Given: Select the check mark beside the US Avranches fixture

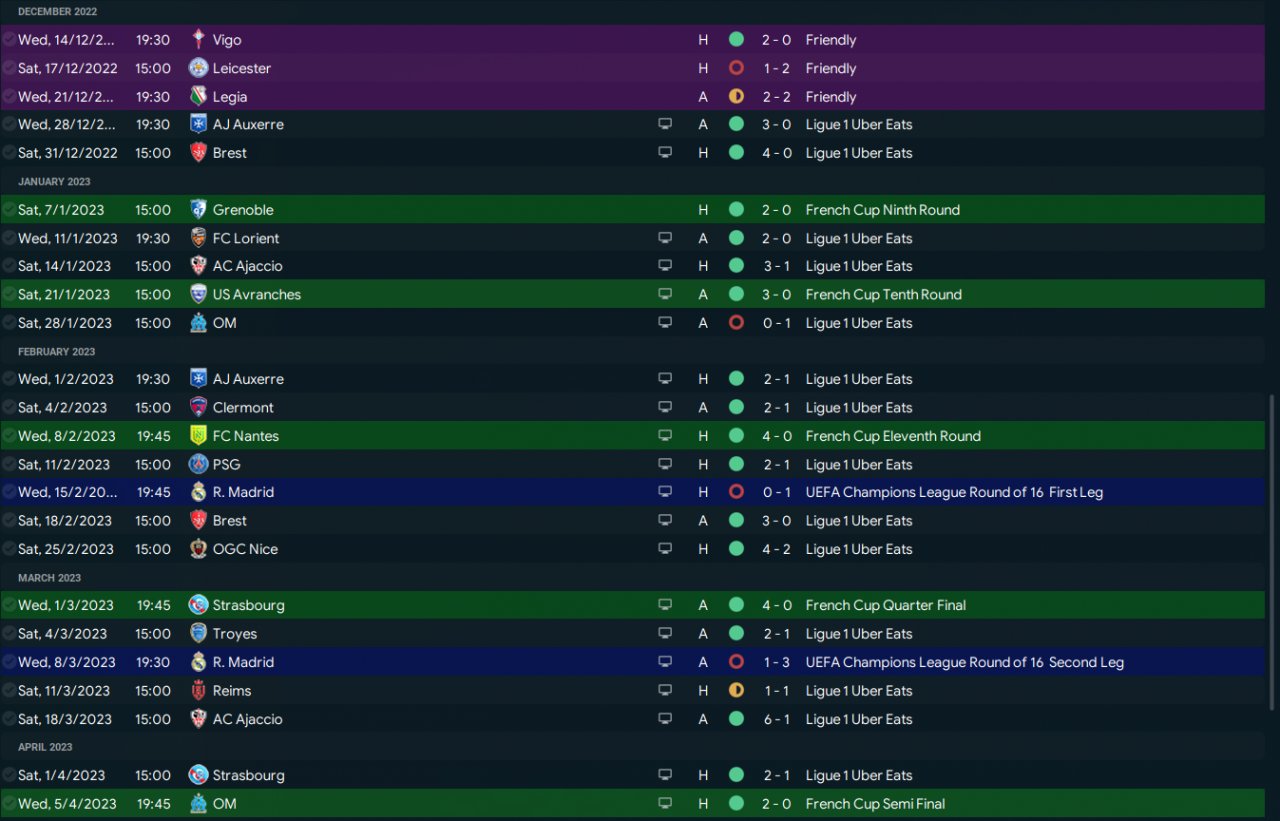Looking at the screenshot, I should coord(9,295).
